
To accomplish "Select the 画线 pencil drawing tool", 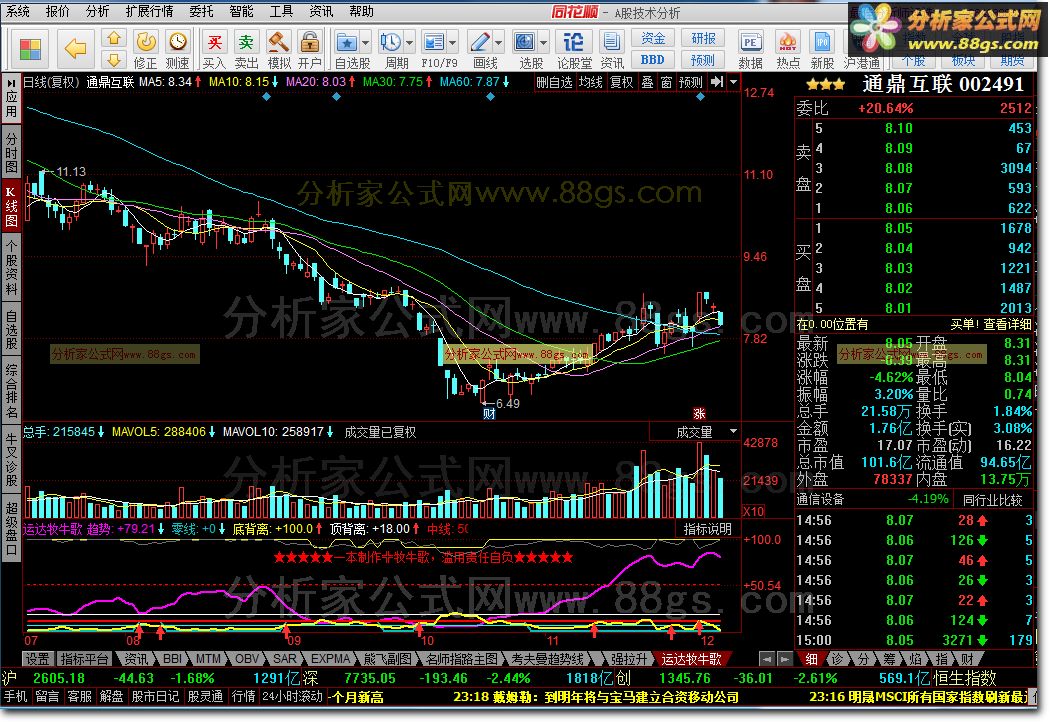I will [x=479, y=42].
